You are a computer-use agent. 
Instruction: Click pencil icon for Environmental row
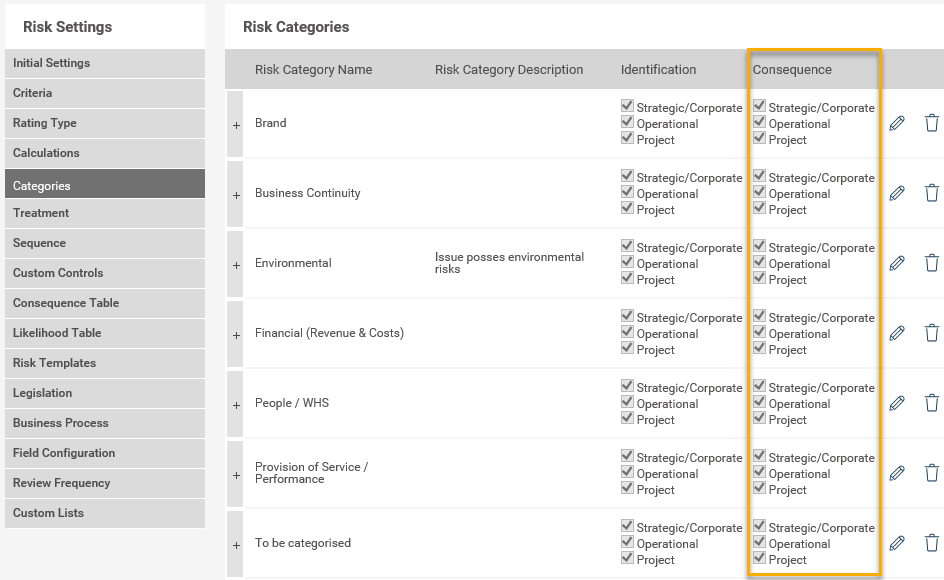pyautogui.click(x=897, y=263)
